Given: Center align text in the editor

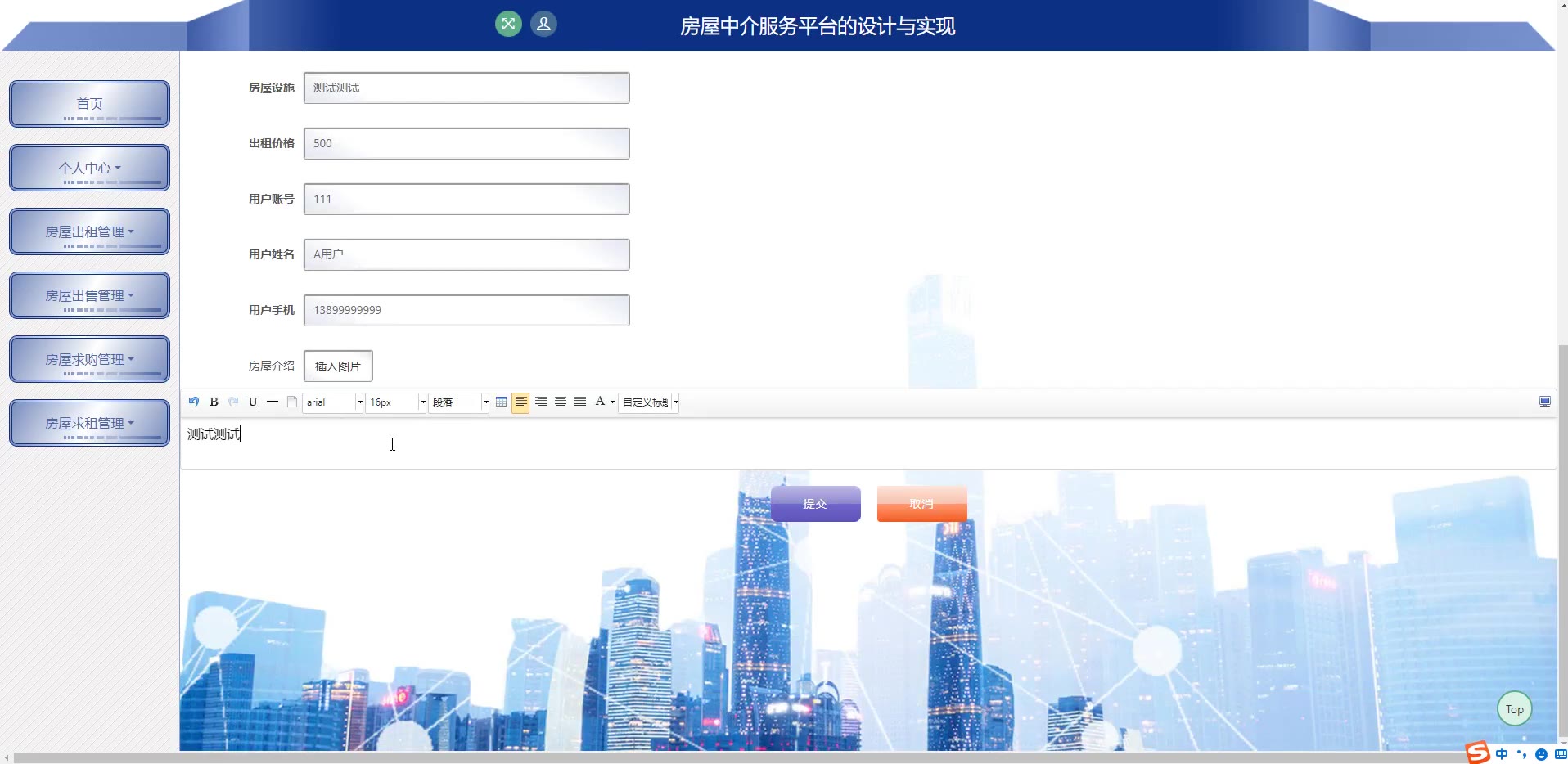Looking at the screenshot, I should (561, 402).
